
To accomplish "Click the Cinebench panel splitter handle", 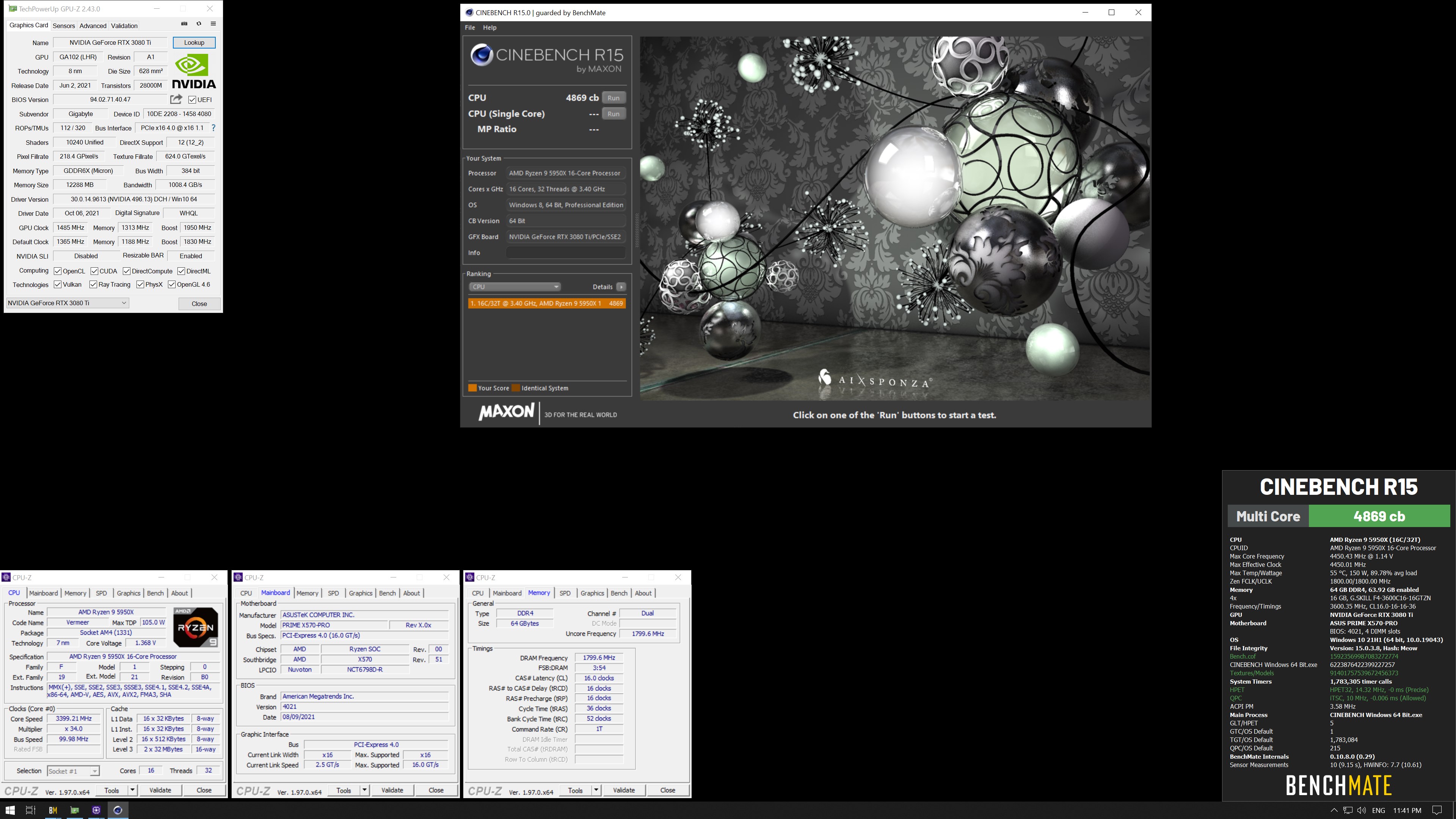I will (637, 231).
